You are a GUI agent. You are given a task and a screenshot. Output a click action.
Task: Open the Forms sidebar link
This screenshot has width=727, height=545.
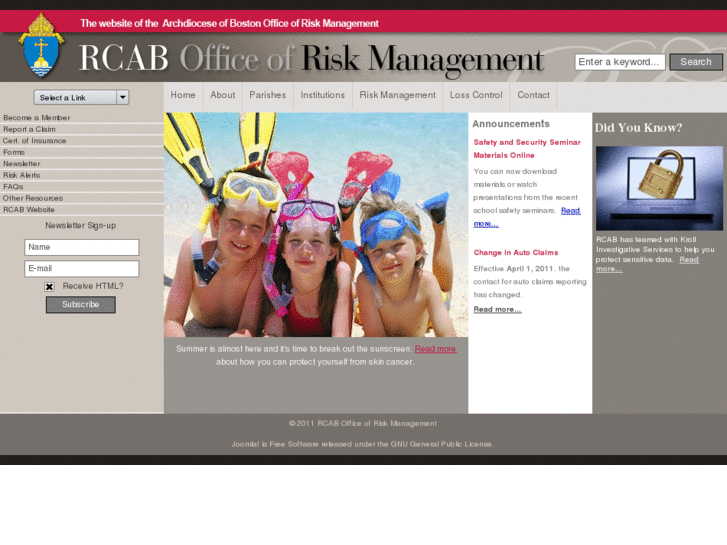pos(14,152)
